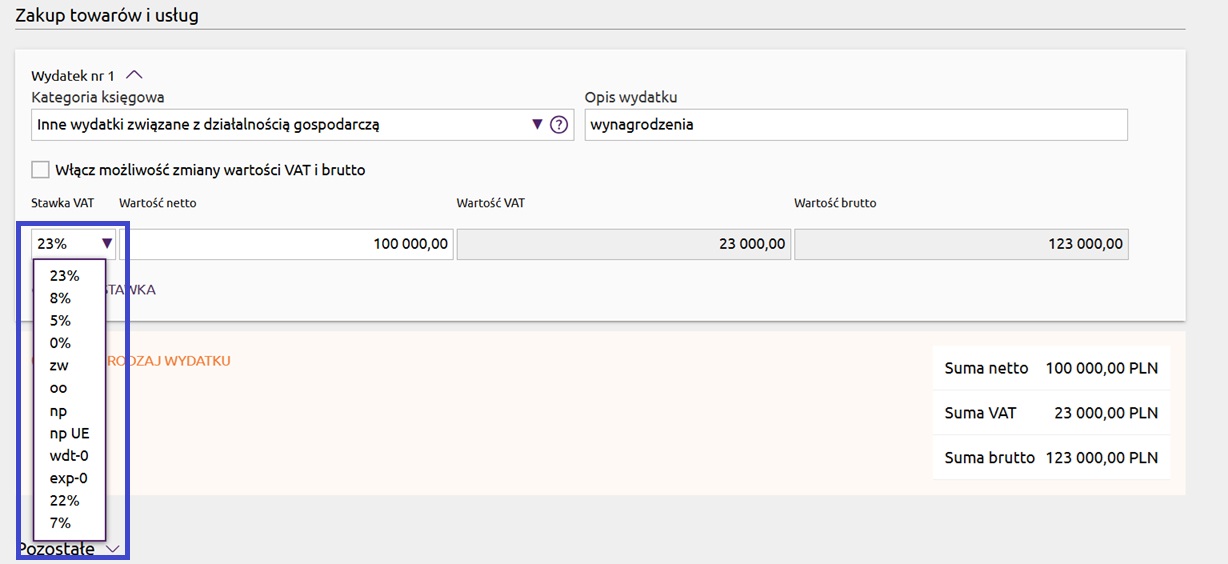1228x564 pixels.
Task: Collapse the Wydatek nr 1 section
Action: pos(134,75)
